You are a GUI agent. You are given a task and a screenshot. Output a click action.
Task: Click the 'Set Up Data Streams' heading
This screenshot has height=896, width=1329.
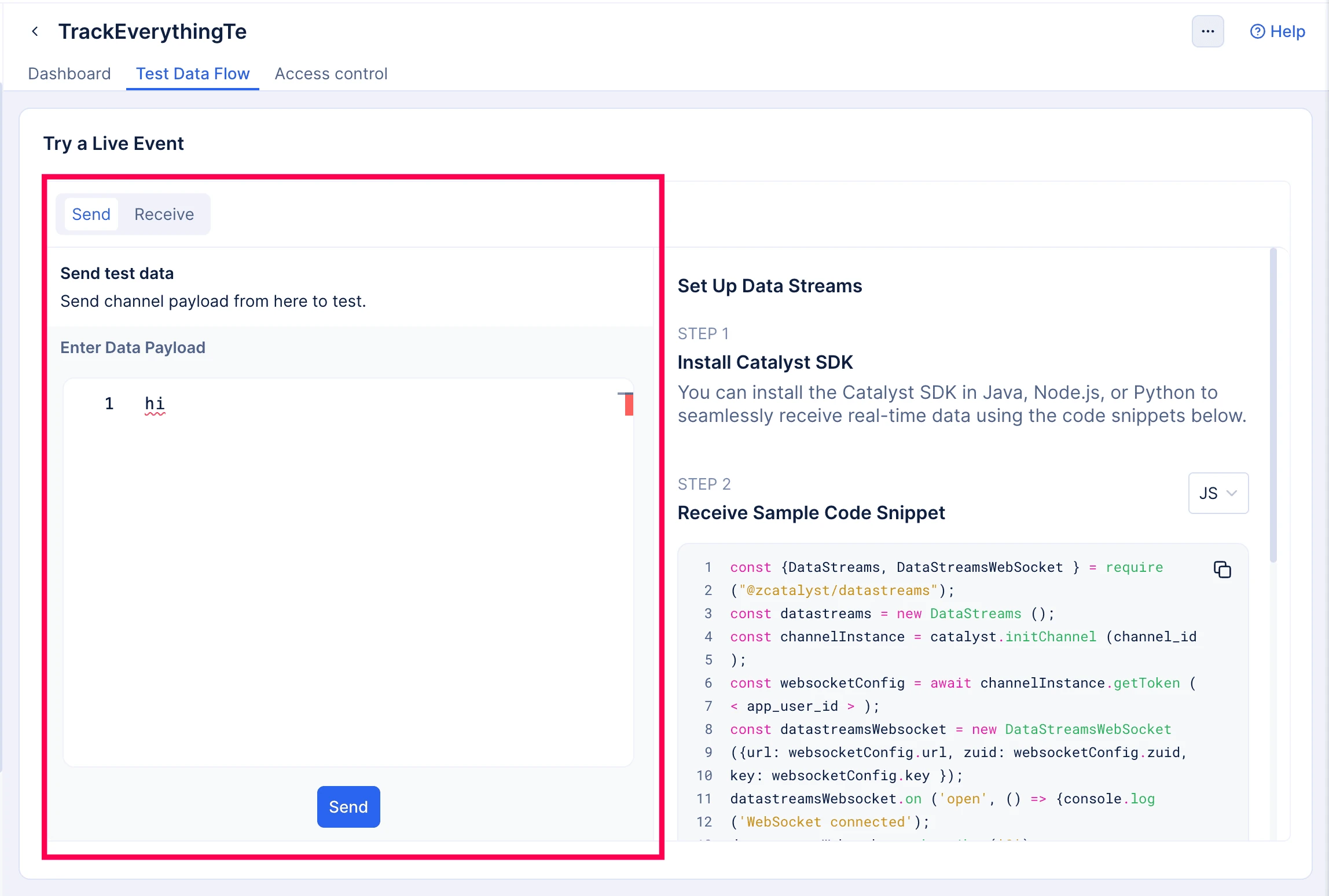[770, 286]
